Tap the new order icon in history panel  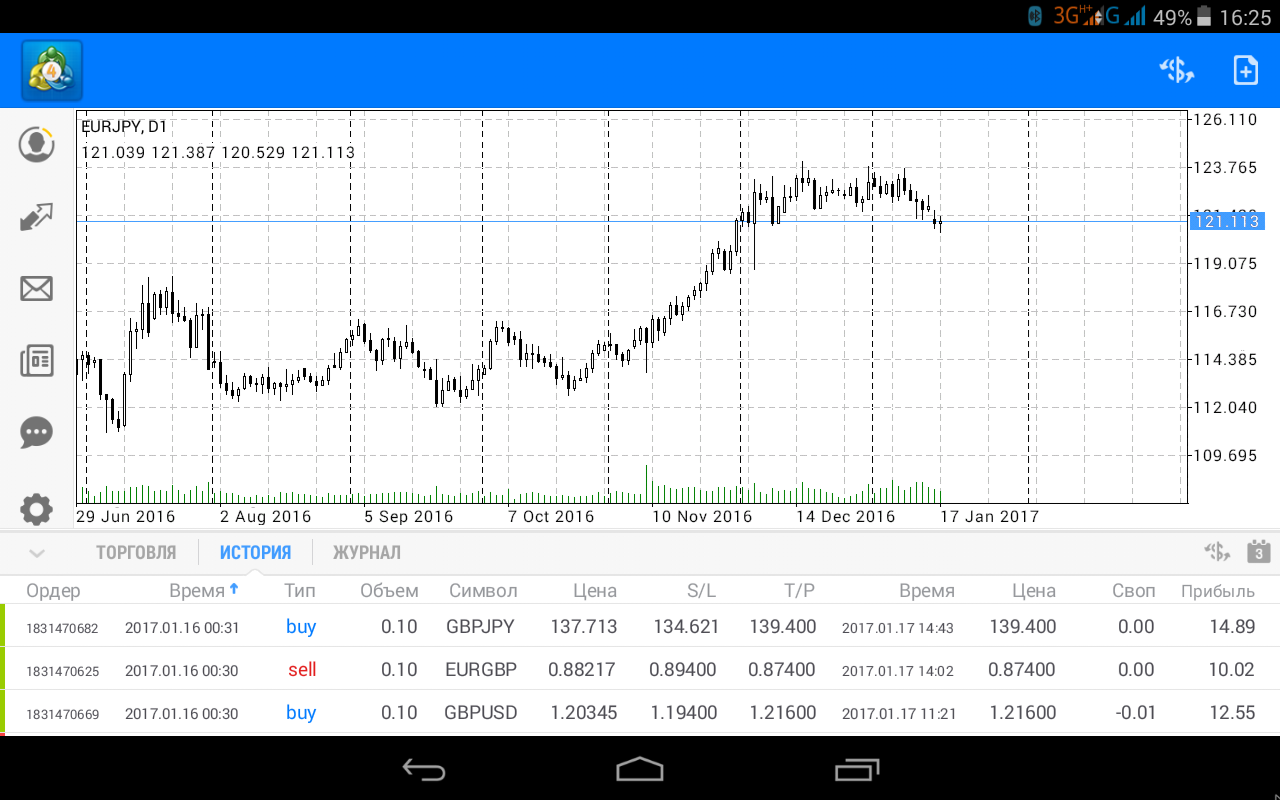pyautogui.click(x=1216, y=551)
